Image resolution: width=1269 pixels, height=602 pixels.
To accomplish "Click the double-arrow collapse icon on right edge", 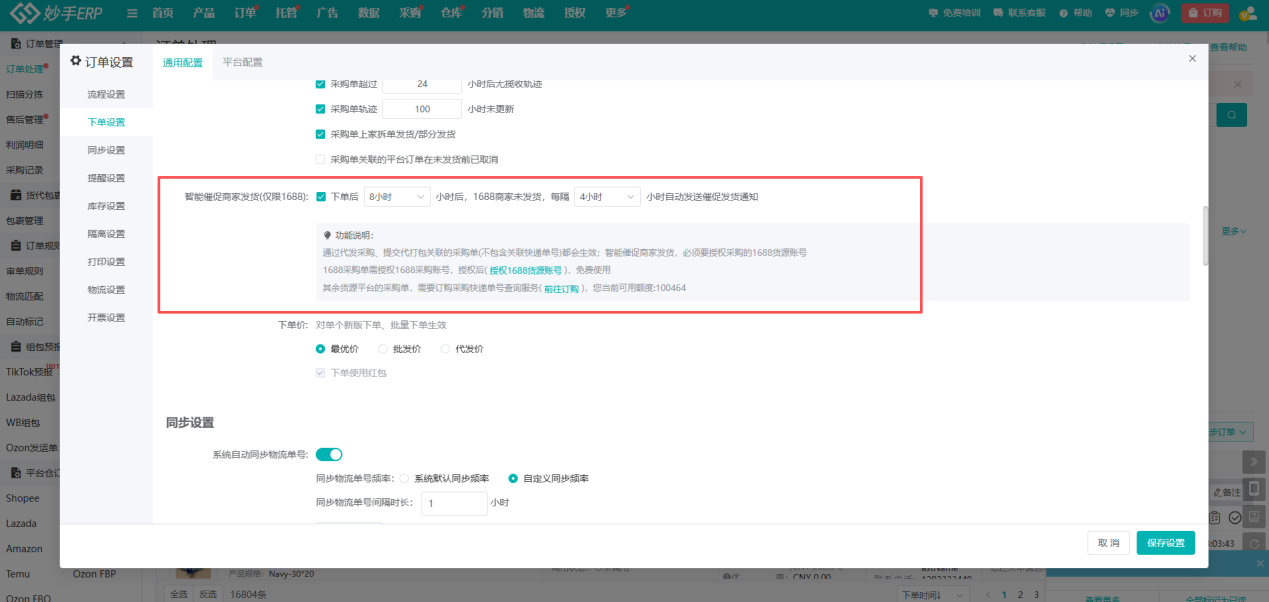I will click(1252, 462).
